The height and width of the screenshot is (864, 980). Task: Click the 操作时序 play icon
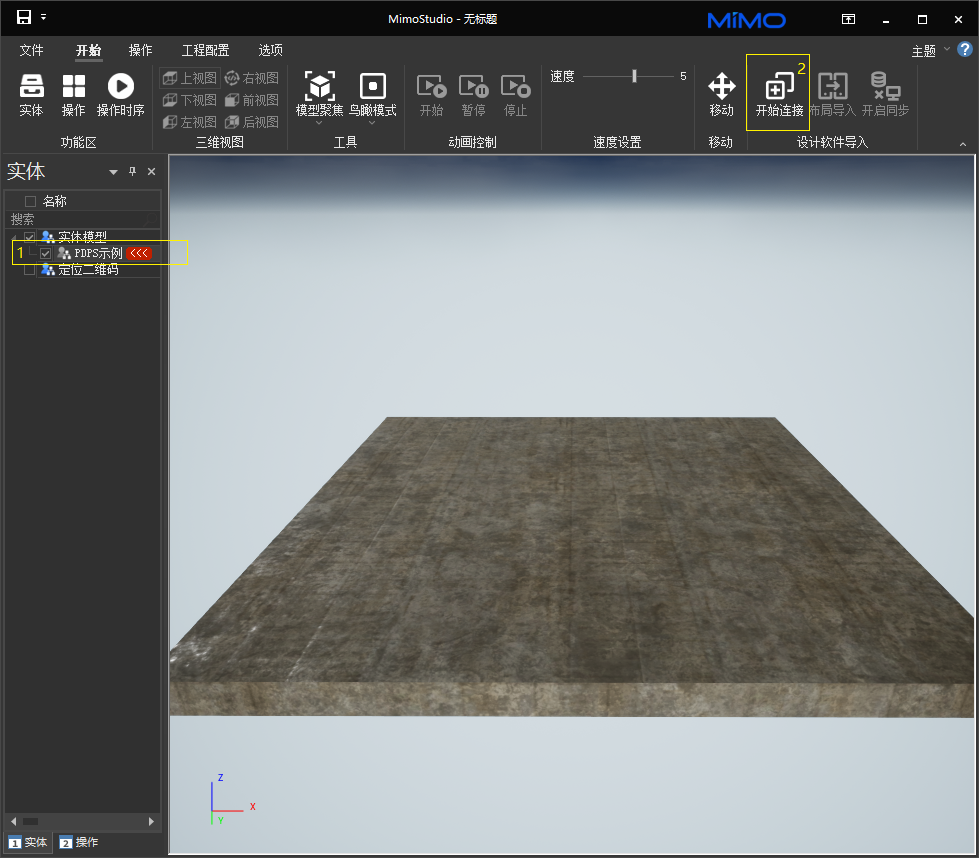pyautogui.click(x=121, y=88)
